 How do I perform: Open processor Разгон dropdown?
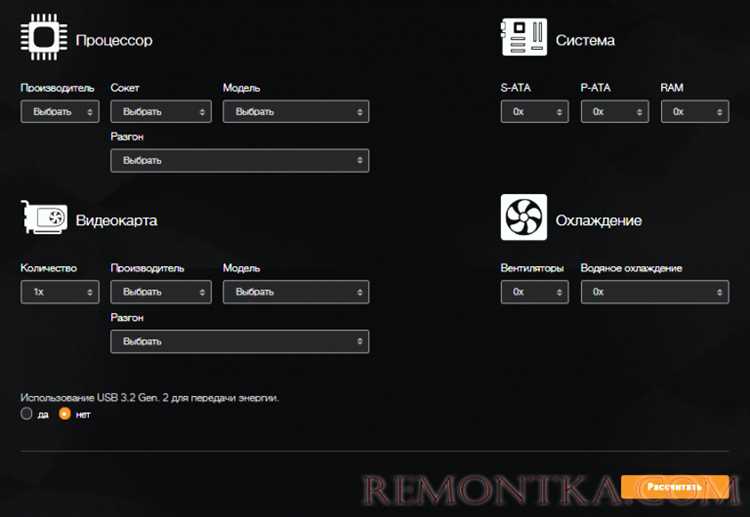[x=240, y=161]
